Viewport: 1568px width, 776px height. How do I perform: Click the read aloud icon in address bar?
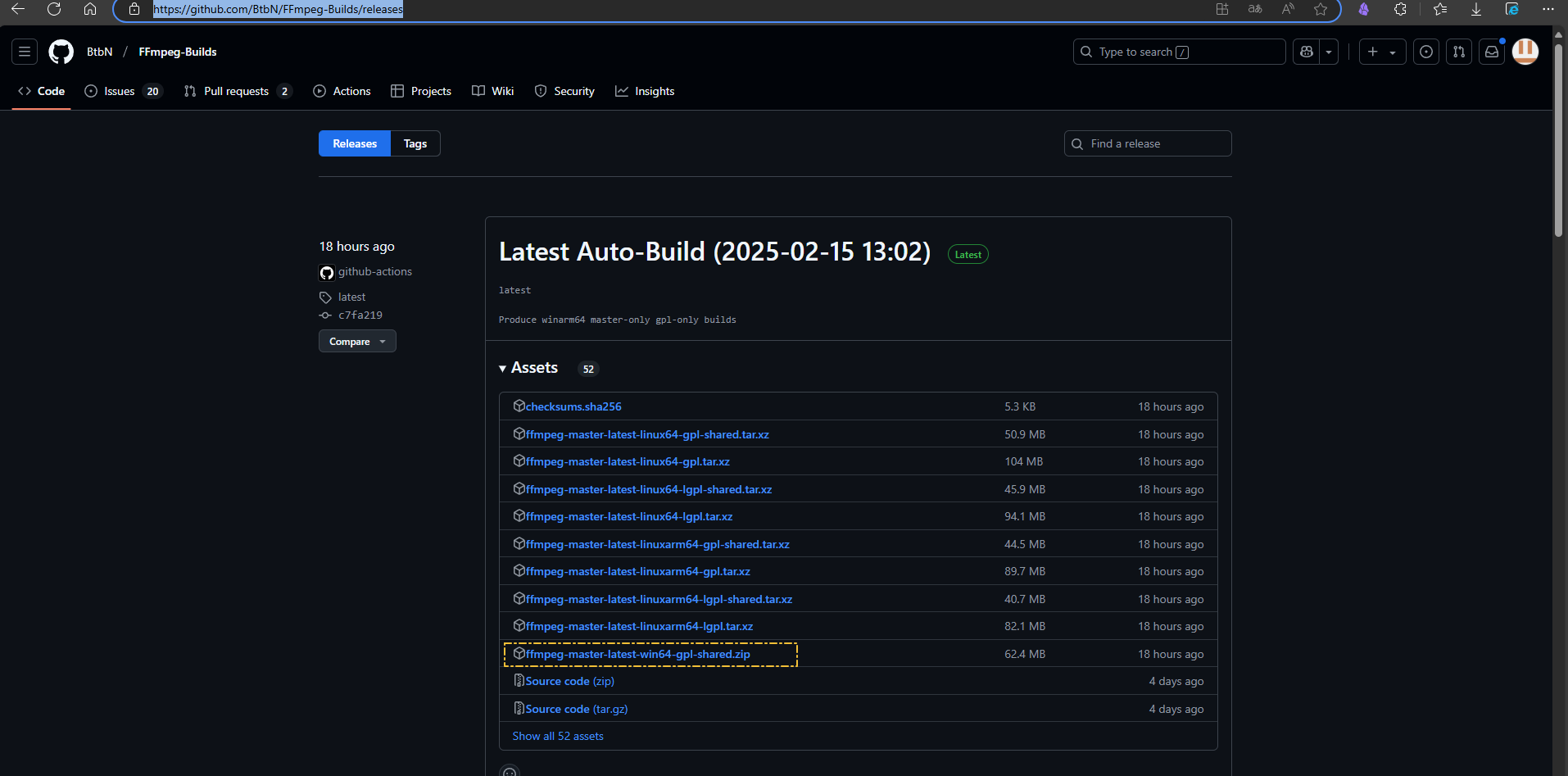click(1288, 9)
